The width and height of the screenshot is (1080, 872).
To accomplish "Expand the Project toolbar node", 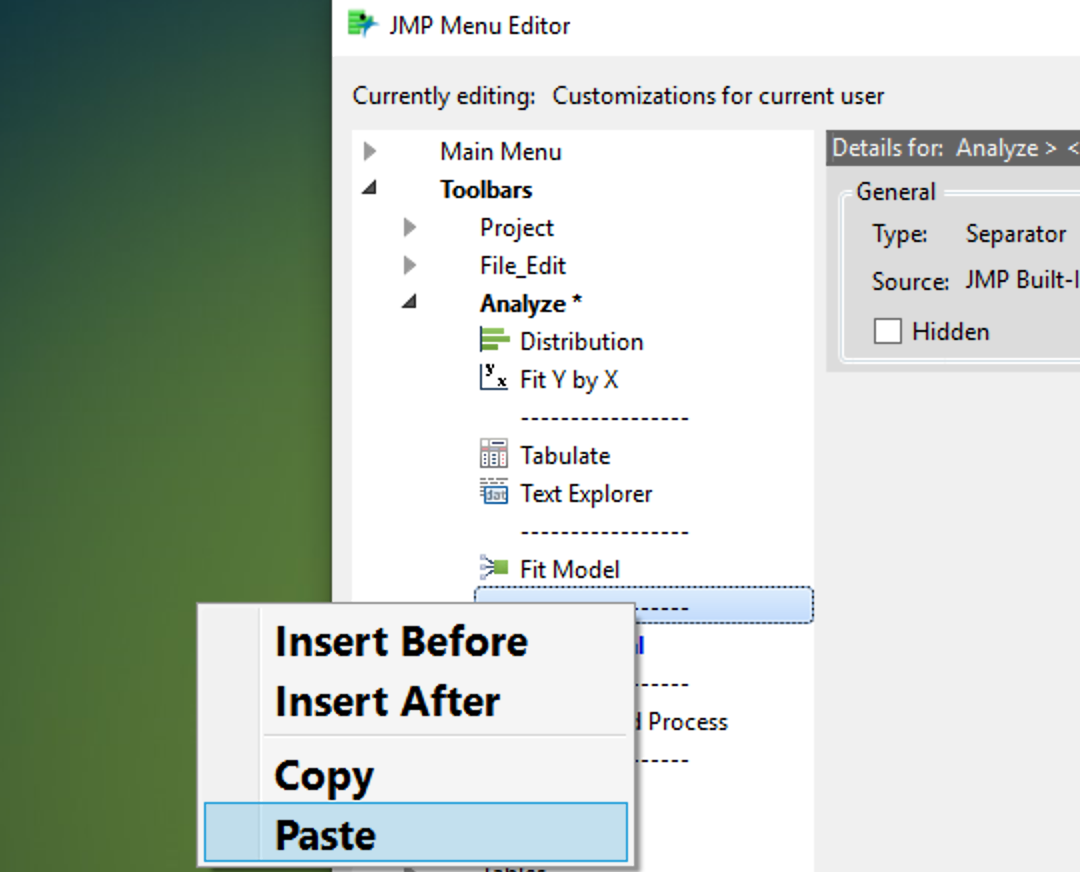I will tap(410, 227).
